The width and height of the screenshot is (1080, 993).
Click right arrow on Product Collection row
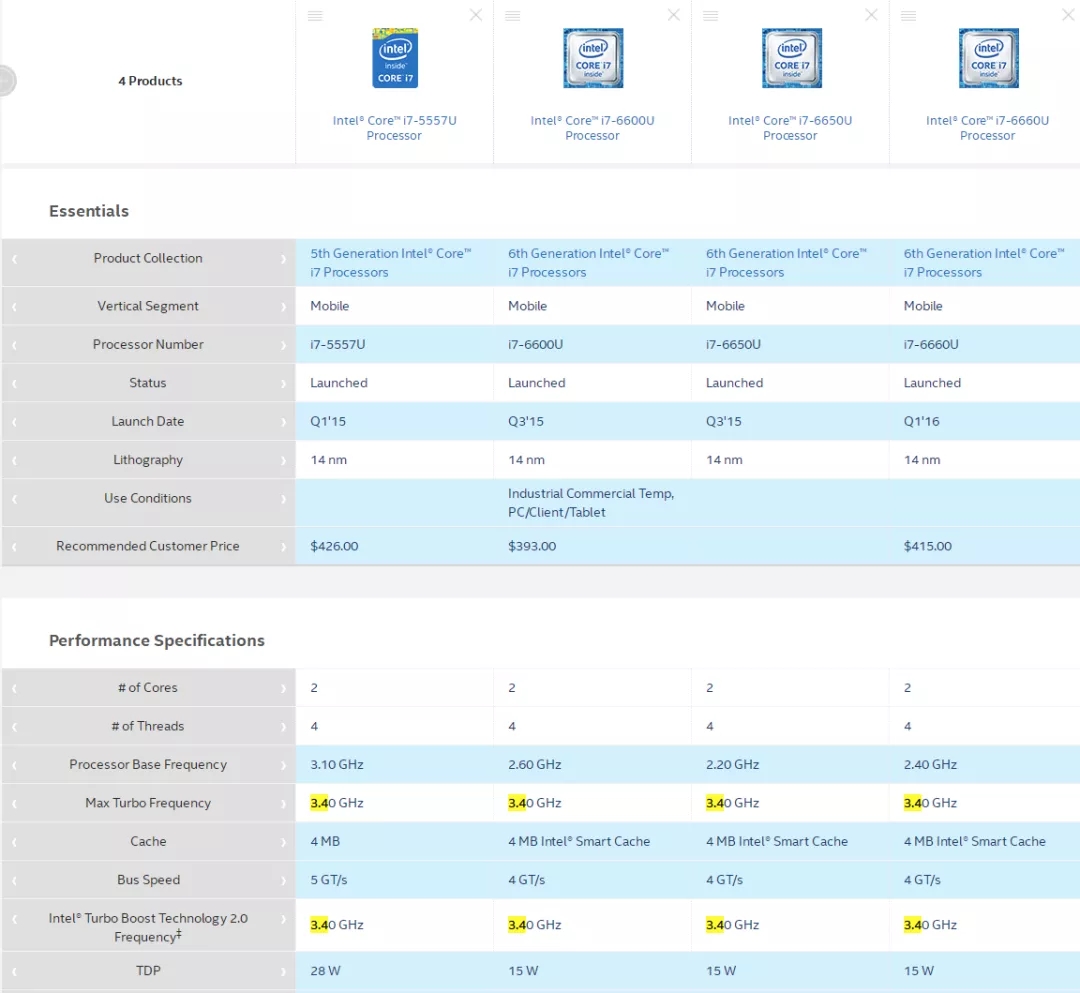click(x=283, y=259)
